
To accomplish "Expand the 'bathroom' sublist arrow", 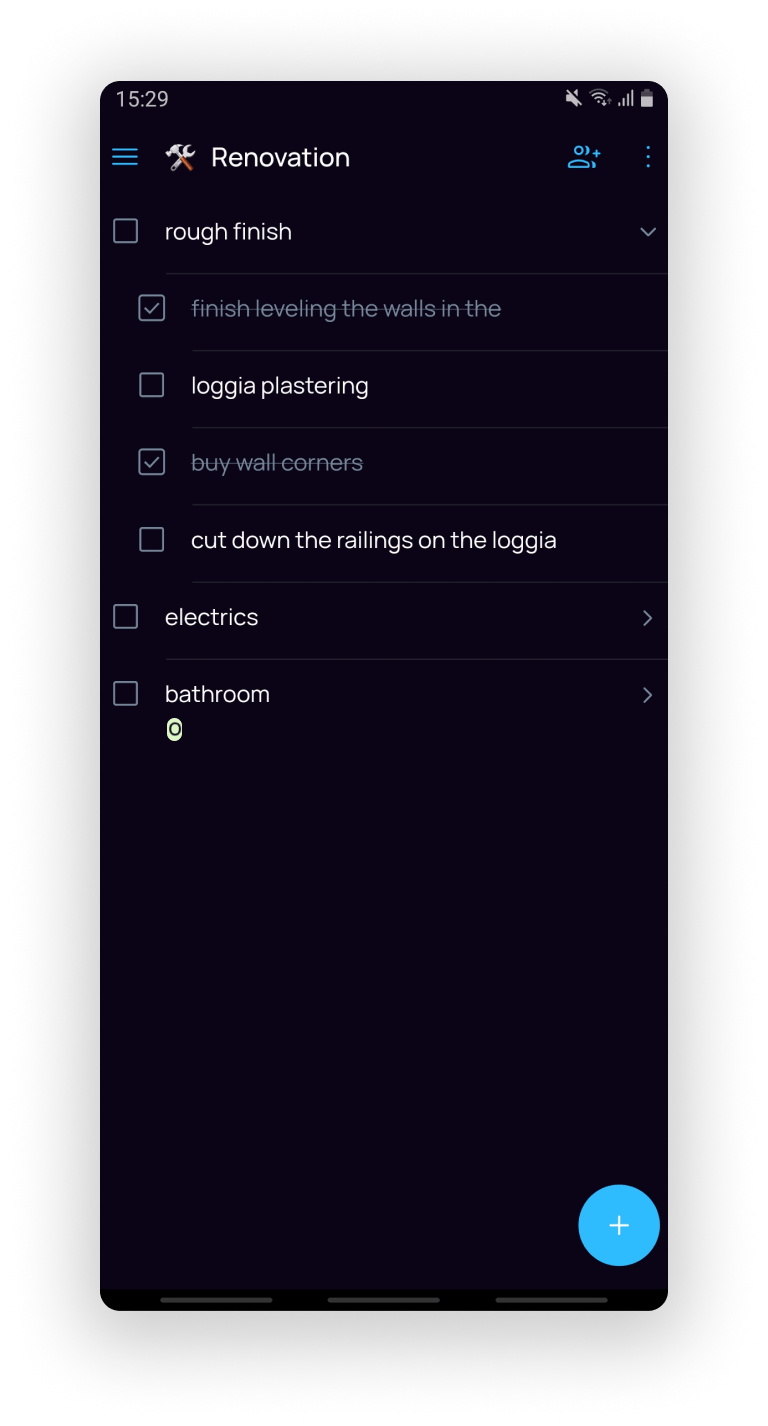I will click(x=647, y=694).
